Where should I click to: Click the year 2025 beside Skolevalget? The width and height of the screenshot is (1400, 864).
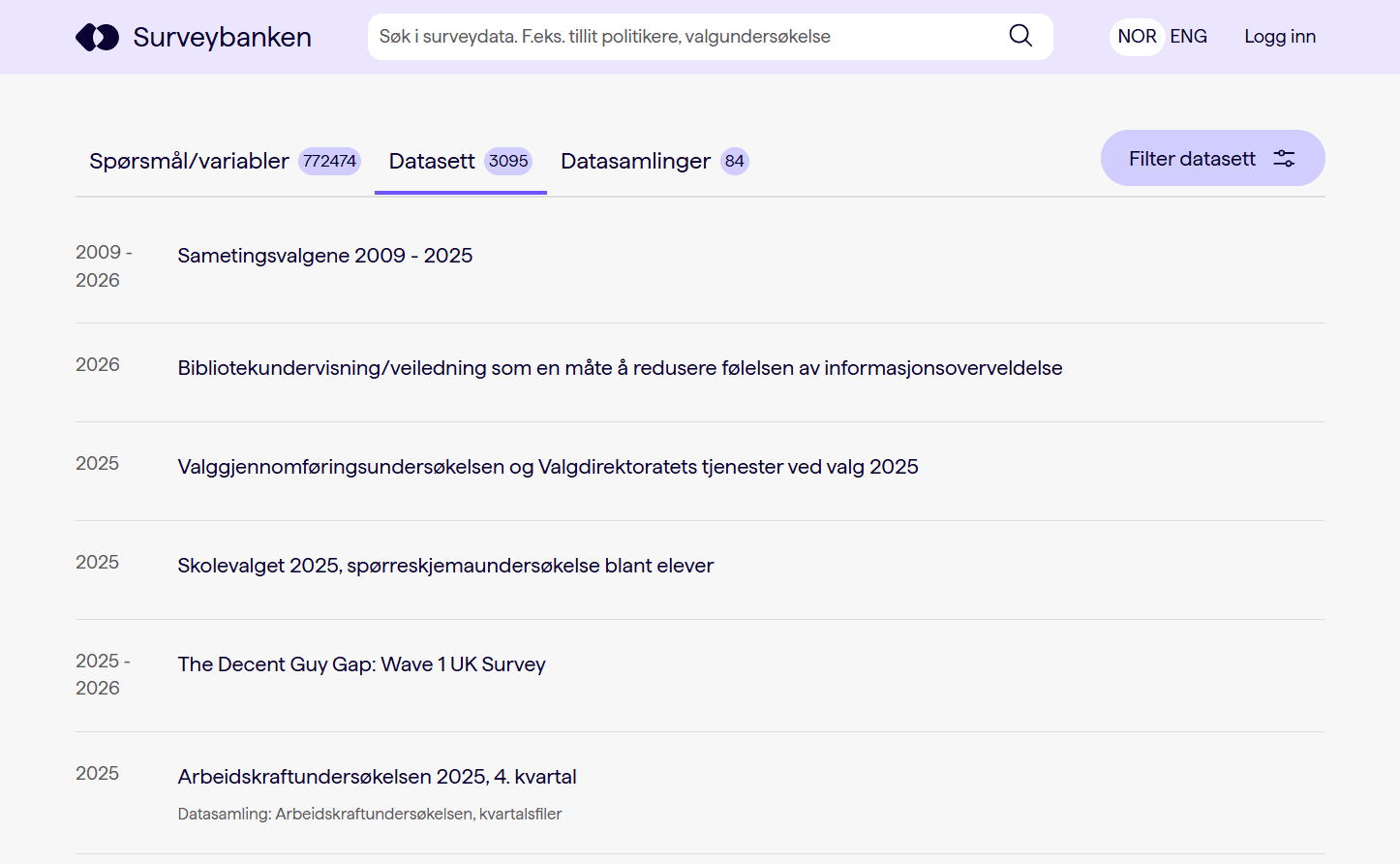pos(97,563)
